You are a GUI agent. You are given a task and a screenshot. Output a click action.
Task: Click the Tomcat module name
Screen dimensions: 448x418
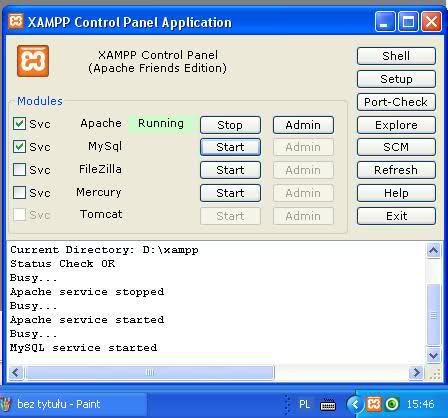pos(101,214)
